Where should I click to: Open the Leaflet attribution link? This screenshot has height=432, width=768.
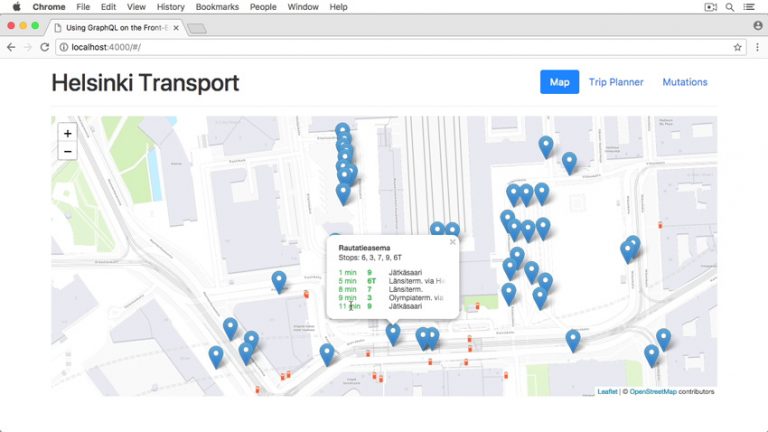(x=607, y=391)
